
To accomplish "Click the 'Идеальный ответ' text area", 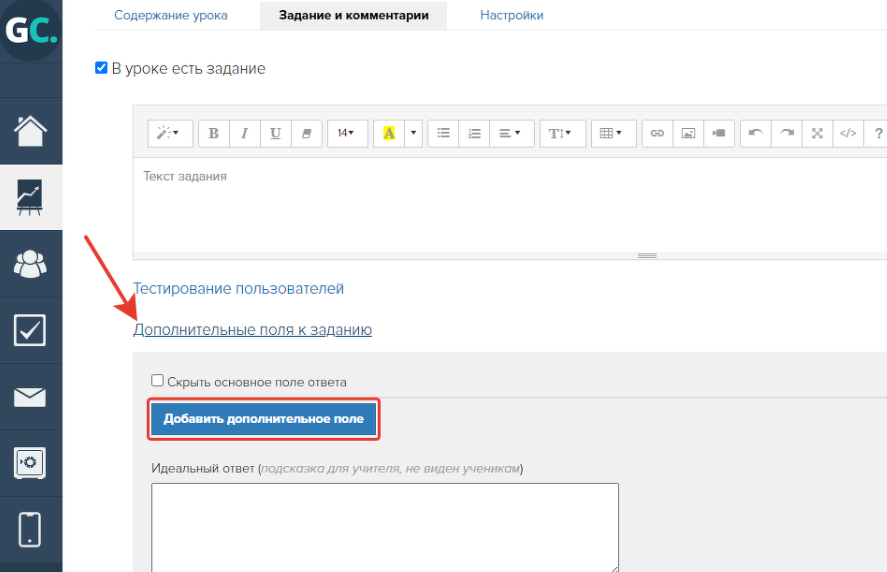I will click(385, 527).
